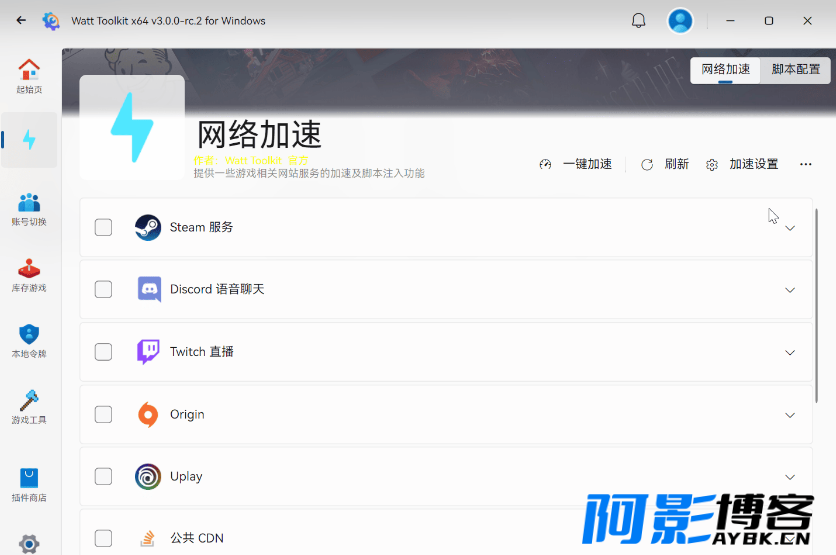Minimize the Watt Toolkit window
836x555 pixels.
click(730, 21)
